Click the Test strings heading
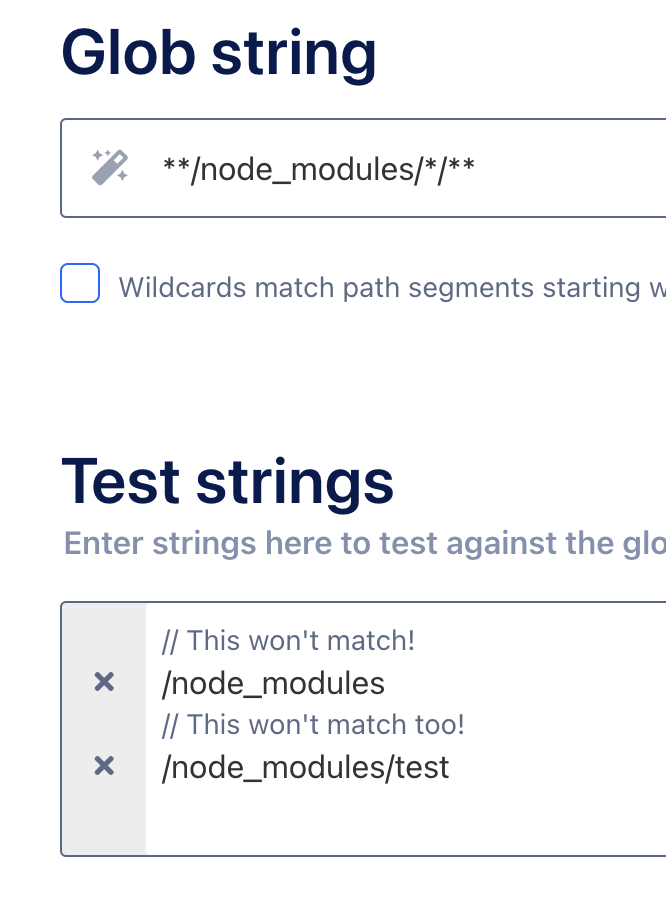The width and height of the screenshot is (666, 914). click(228, 481)
